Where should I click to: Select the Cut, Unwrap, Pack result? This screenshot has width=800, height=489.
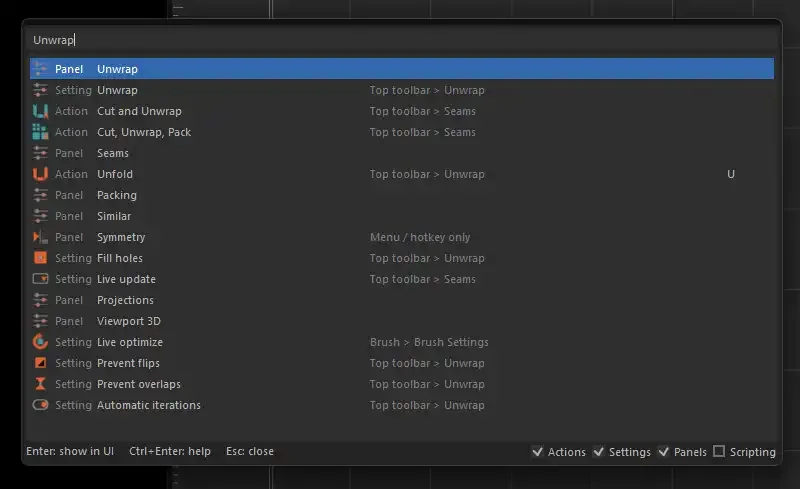pos(402,132)
